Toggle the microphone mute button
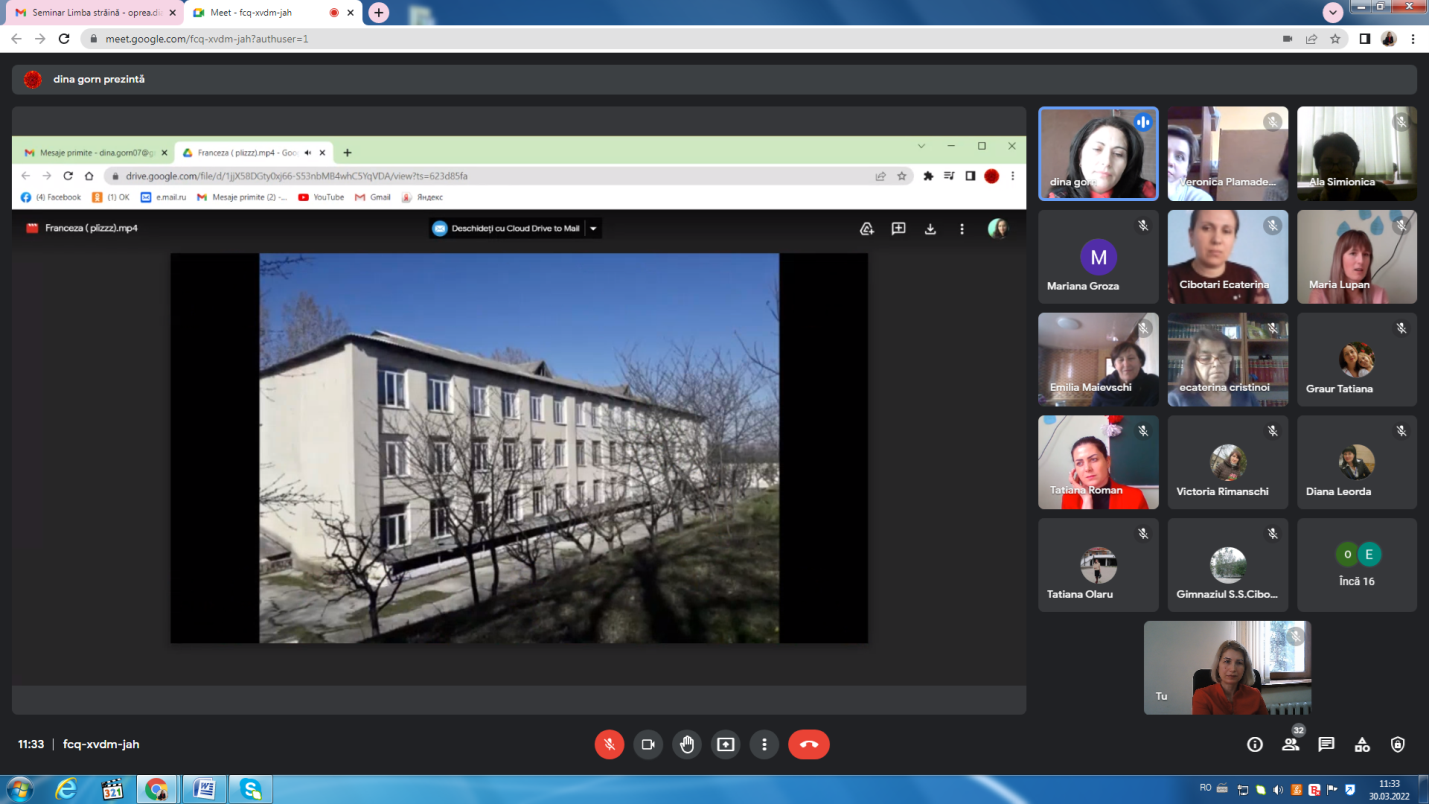The image size is (1429, 804). [609, 744]
